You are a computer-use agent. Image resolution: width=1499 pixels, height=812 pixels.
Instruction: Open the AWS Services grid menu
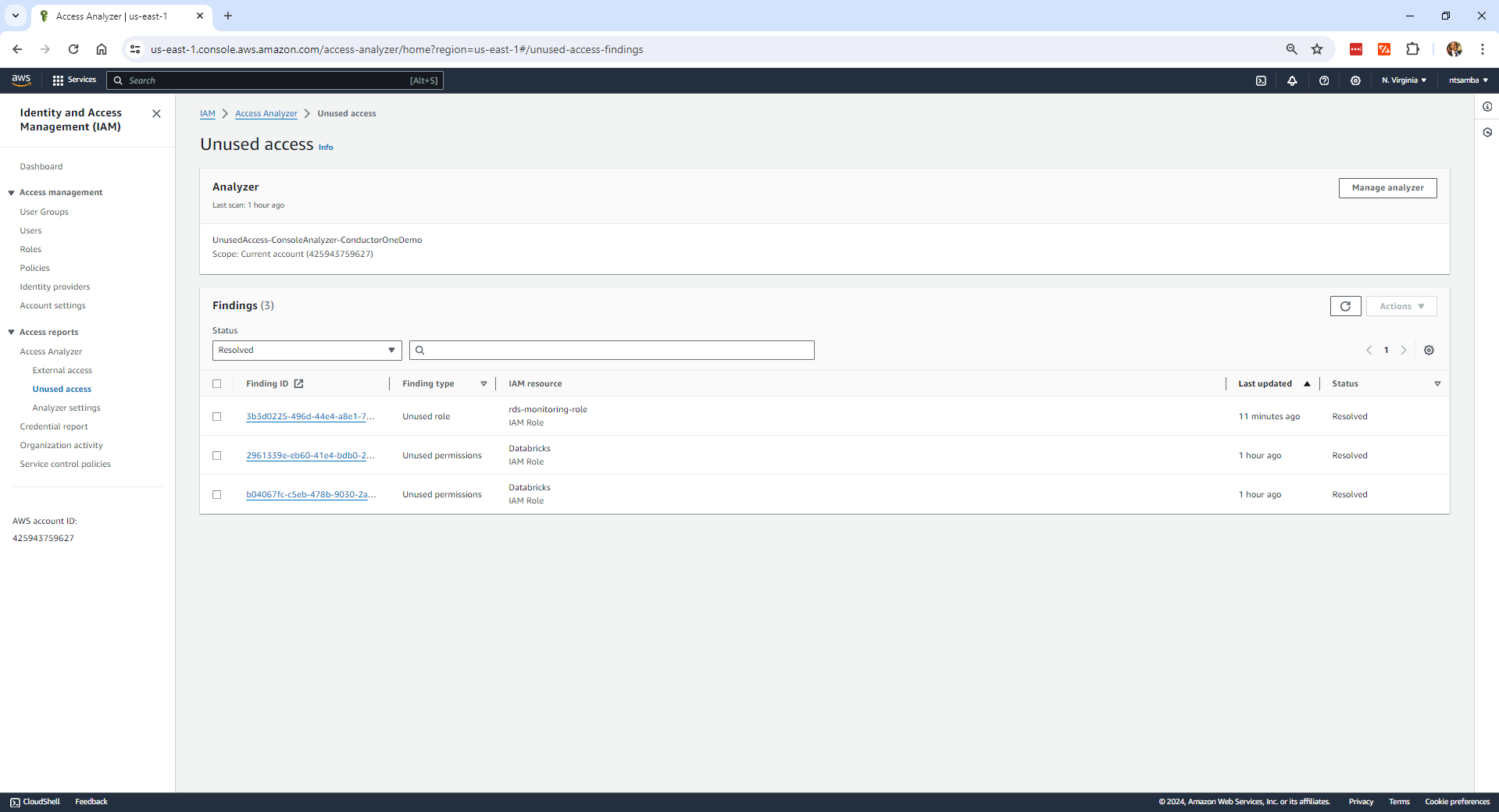(x=74, y=80)
